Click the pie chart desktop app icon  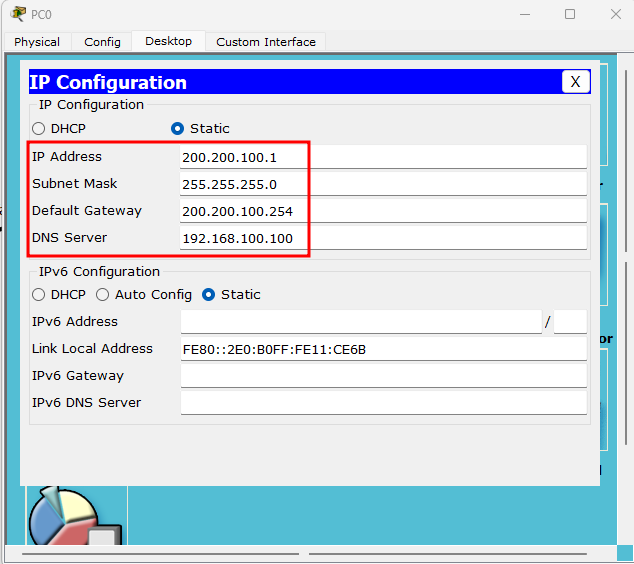pyautogui.click(x=75, y=515)
